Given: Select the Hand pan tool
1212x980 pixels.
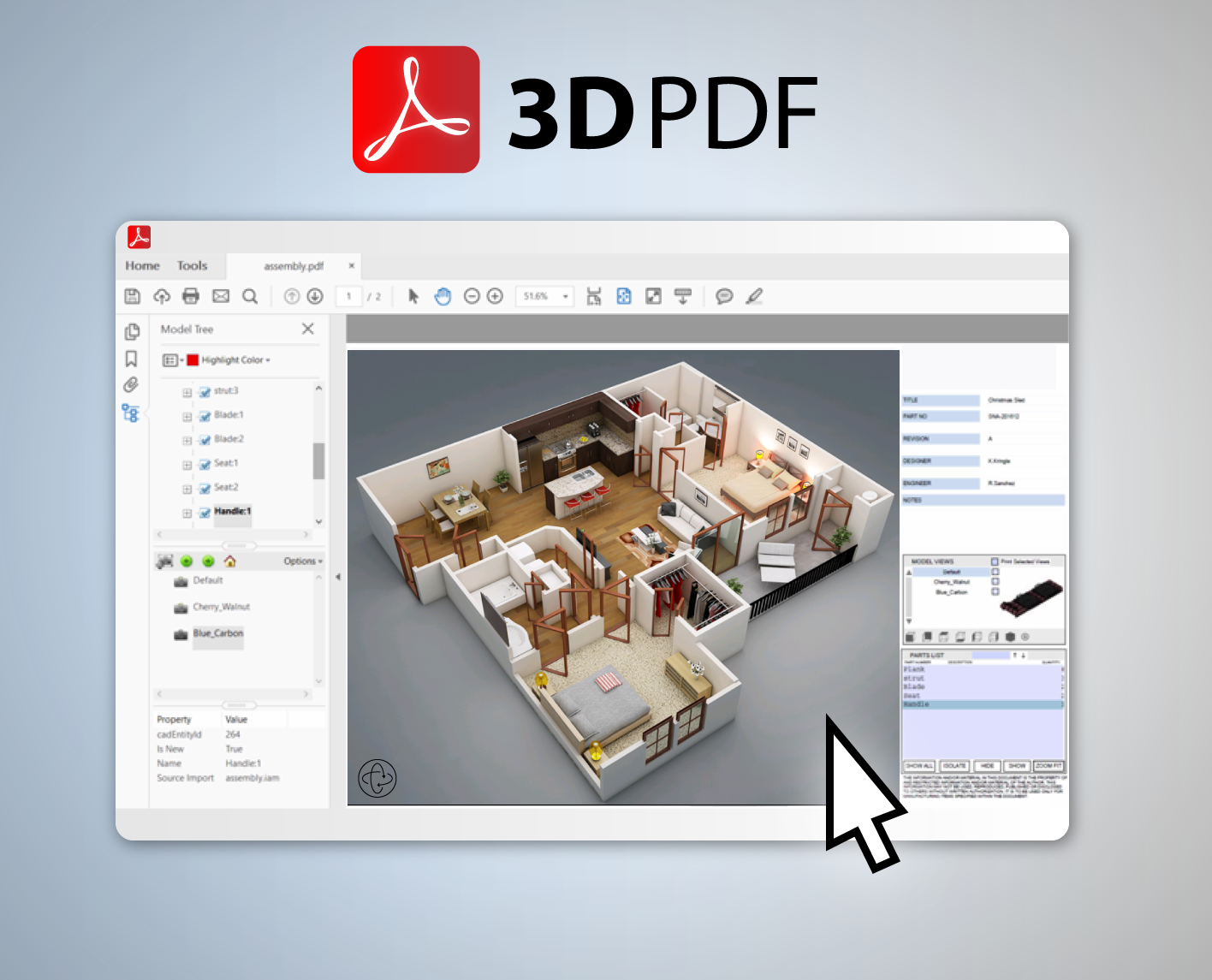Looking at the screenshot, I should click(x=443, y=296).
